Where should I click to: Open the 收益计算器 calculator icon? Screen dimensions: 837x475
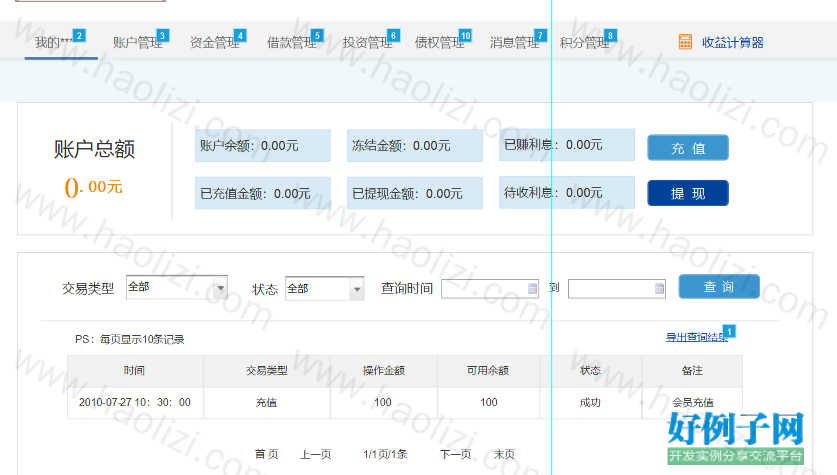[685, 42]
